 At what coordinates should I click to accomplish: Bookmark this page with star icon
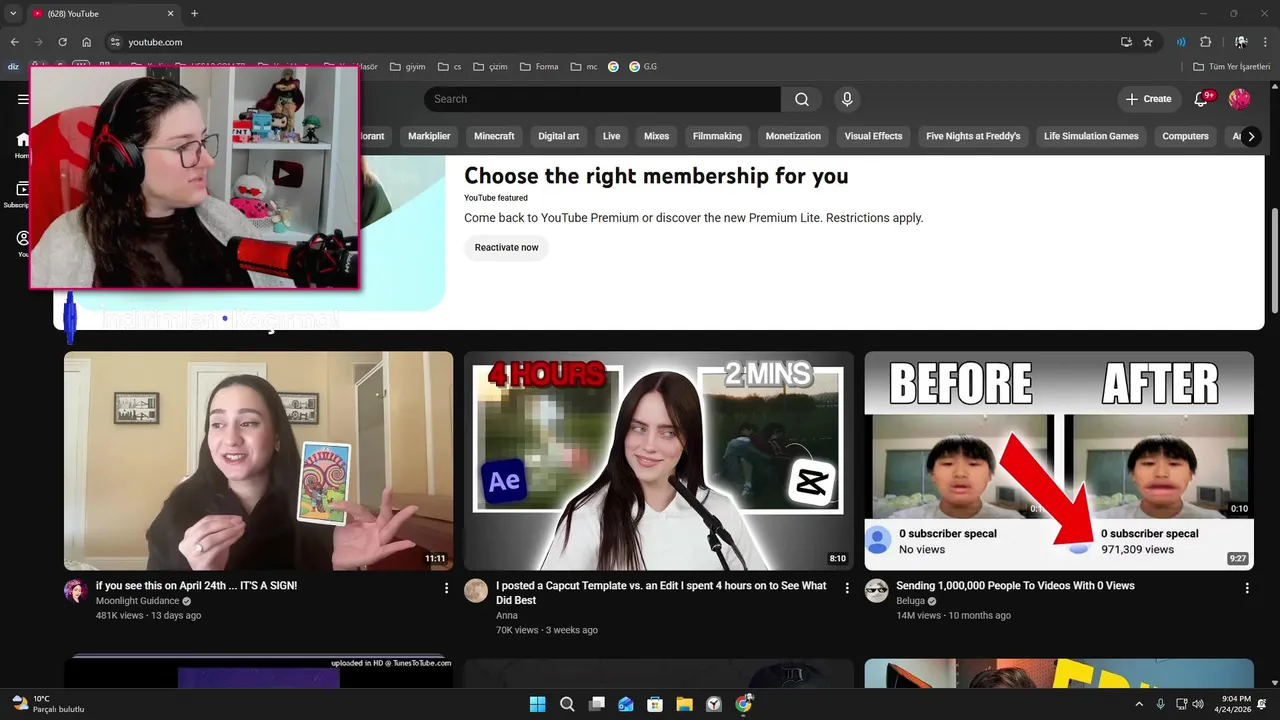[x=1148, y=42]
